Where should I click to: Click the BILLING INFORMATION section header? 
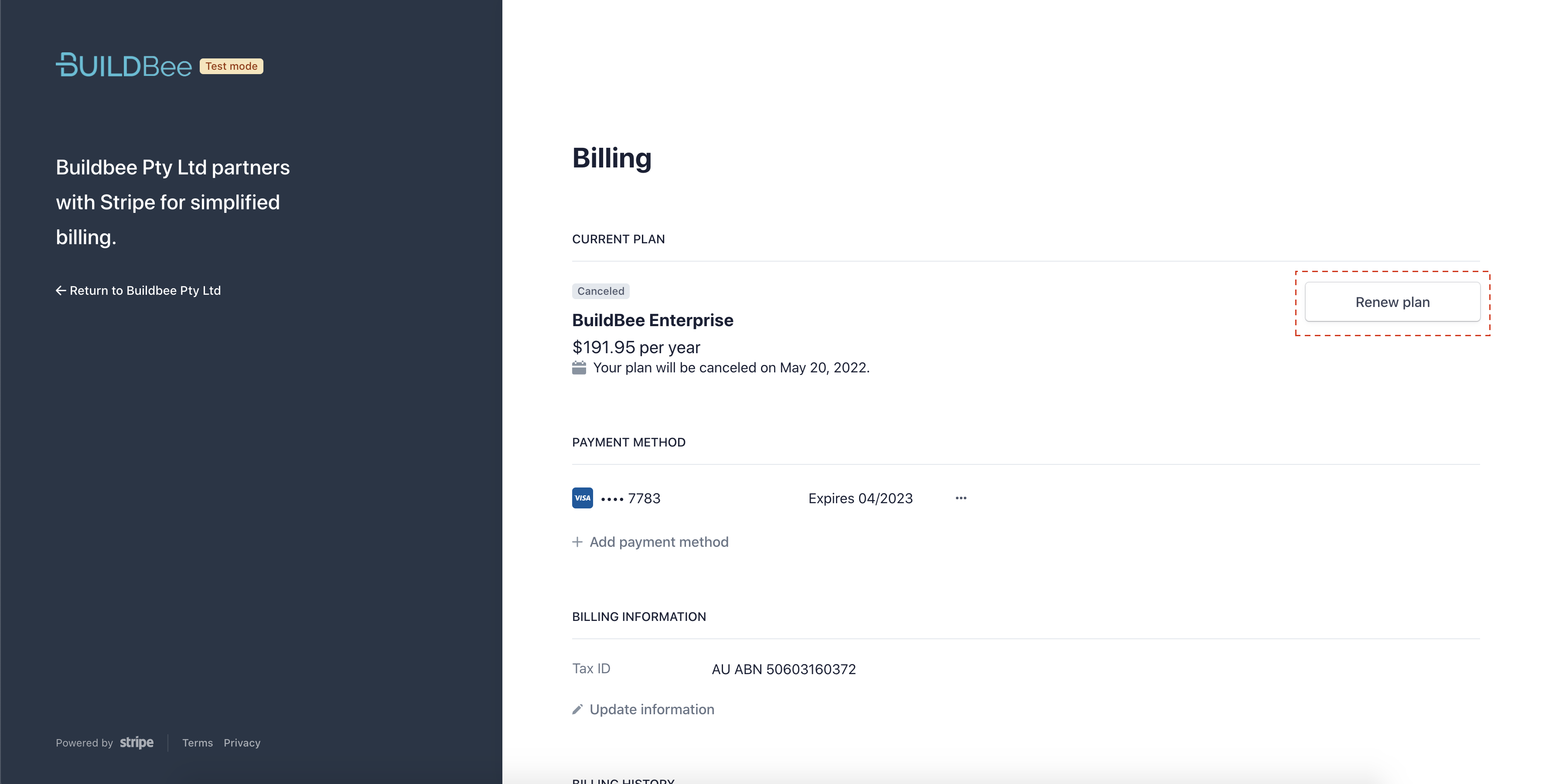(x=638, y=617)
